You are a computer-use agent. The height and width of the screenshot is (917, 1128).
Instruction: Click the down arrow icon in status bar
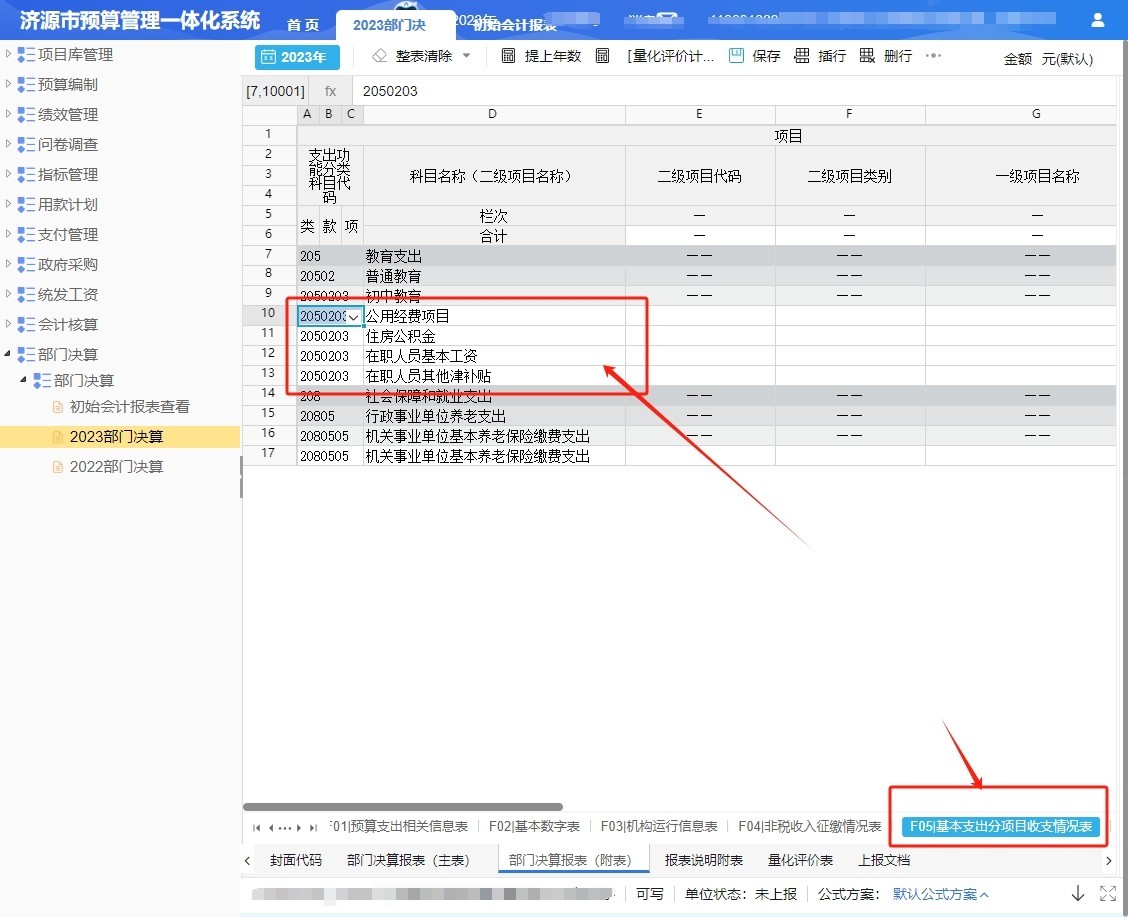pos(1078,893)
